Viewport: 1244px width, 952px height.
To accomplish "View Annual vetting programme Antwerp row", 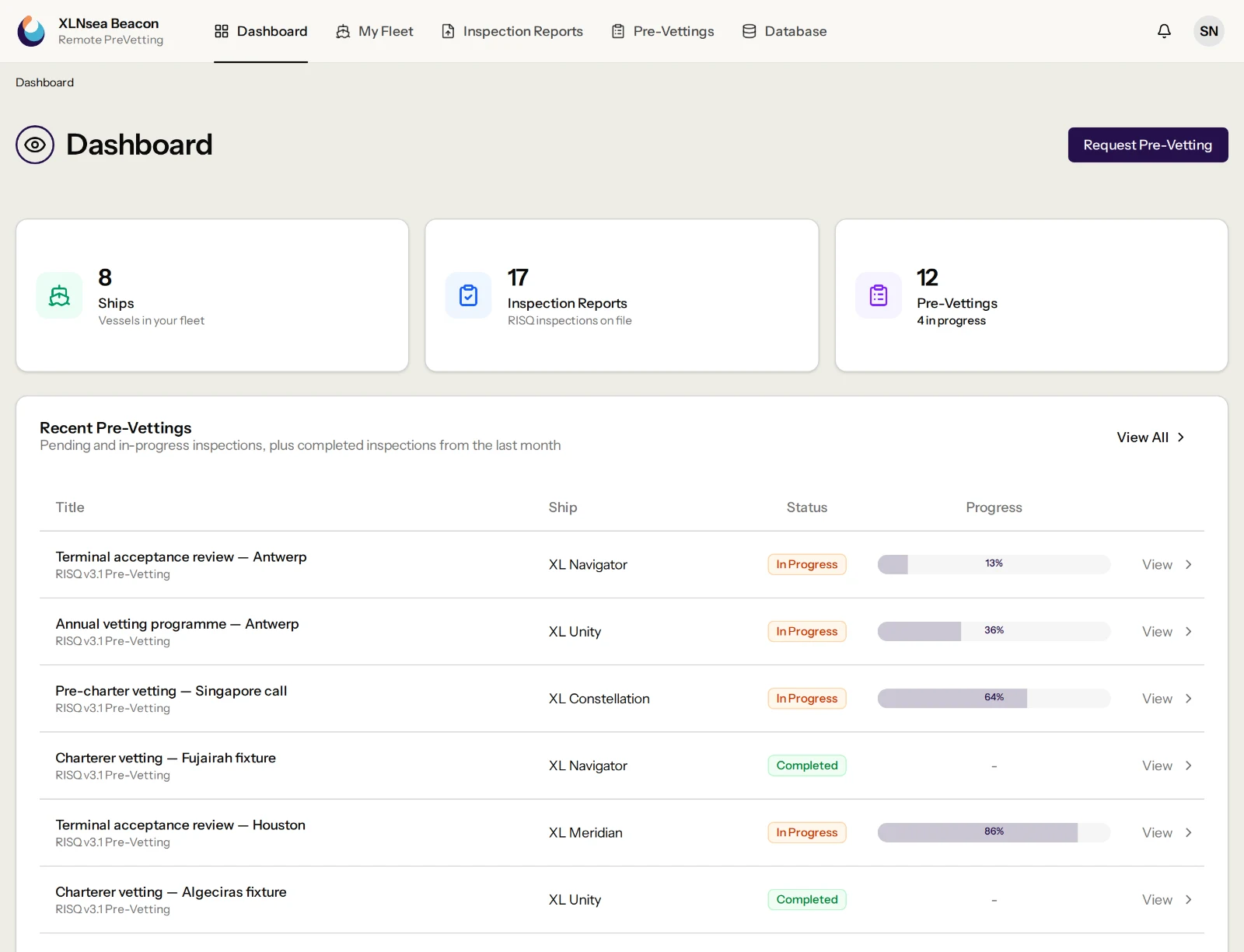I will click(1157, 632).
